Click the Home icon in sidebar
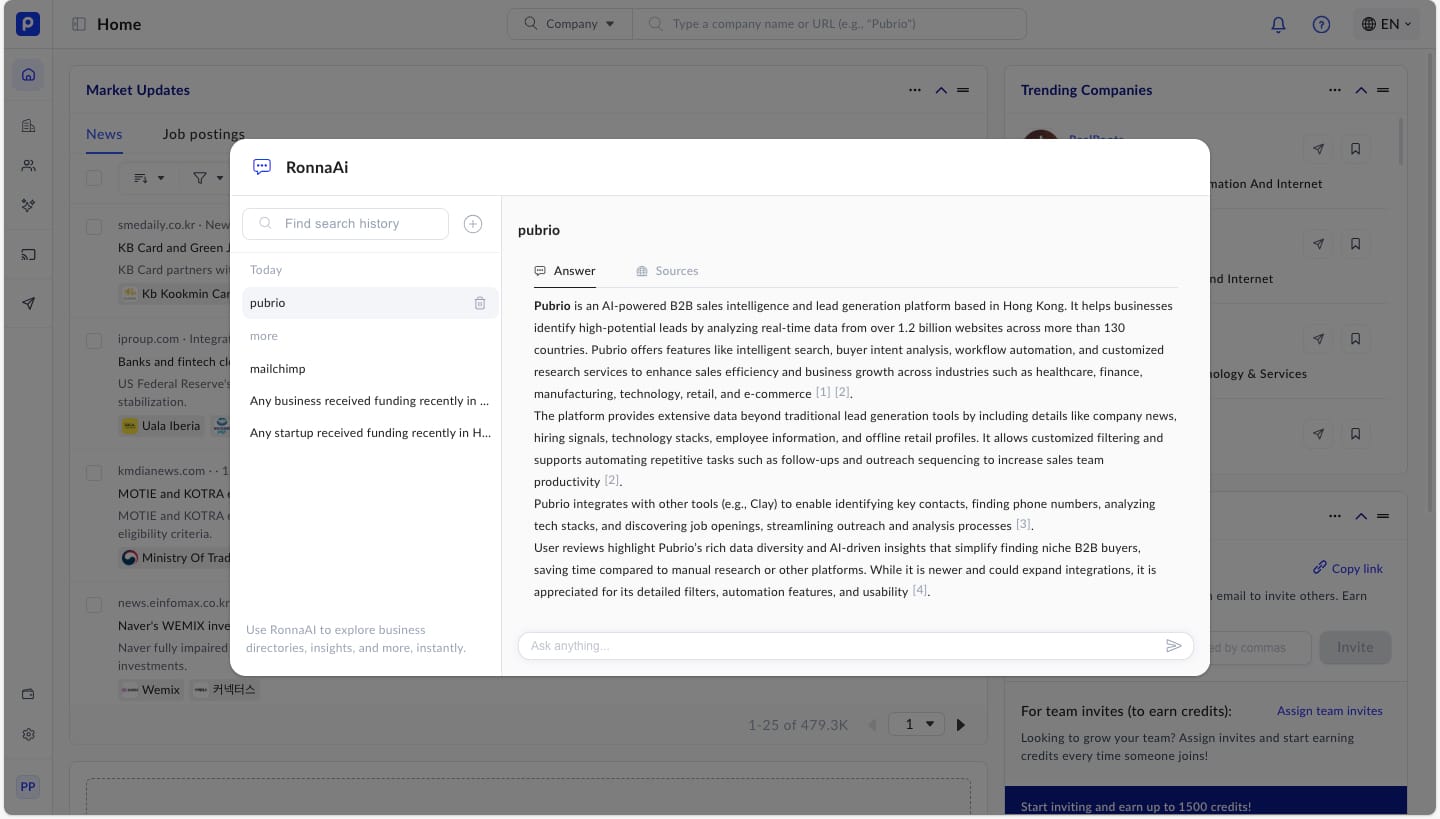The width and height of the screenshot is (1440, 819). click(28, 74)
